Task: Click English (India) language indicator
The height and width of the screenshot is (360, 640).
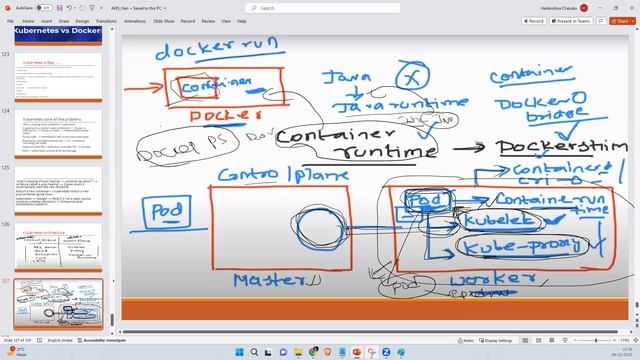Action: 60,340
